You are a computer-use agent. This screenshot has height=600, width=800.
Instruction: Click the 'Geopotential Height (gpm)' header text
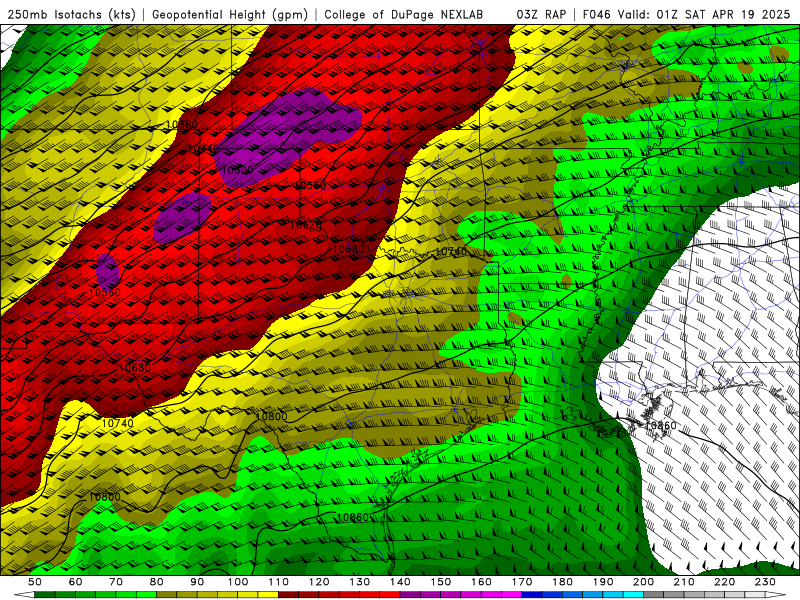[x=230, y=15]
